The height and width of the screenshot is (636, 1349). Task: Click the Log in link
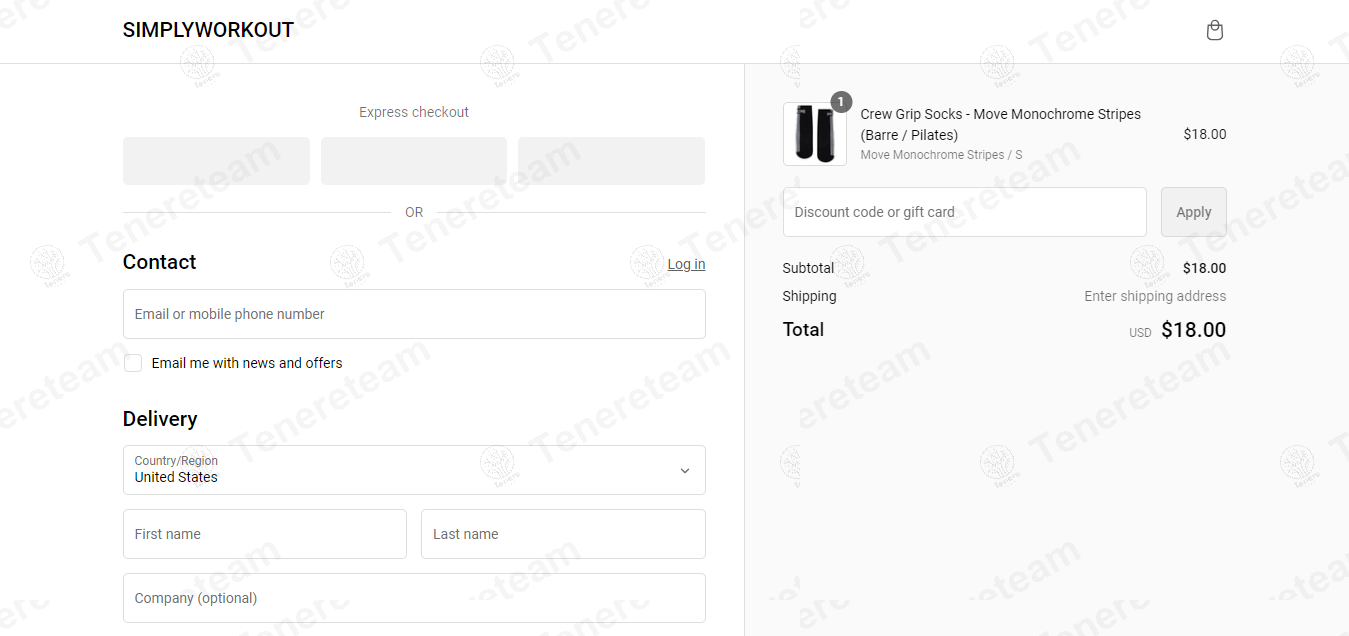click(686, 264)
